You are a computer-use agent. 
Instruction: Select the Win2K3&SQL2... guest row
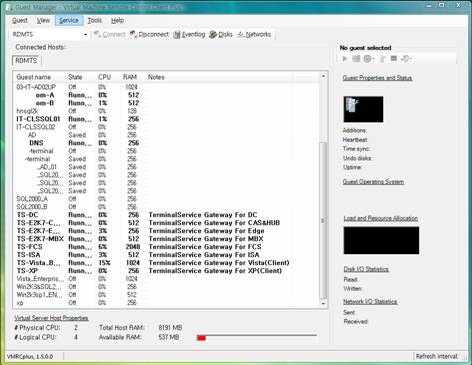167,287
